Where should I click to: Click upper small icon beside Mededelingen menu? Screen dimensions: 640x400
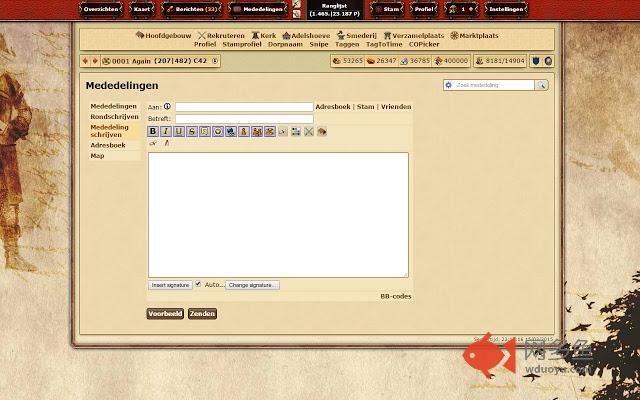(x=297, y=4)
